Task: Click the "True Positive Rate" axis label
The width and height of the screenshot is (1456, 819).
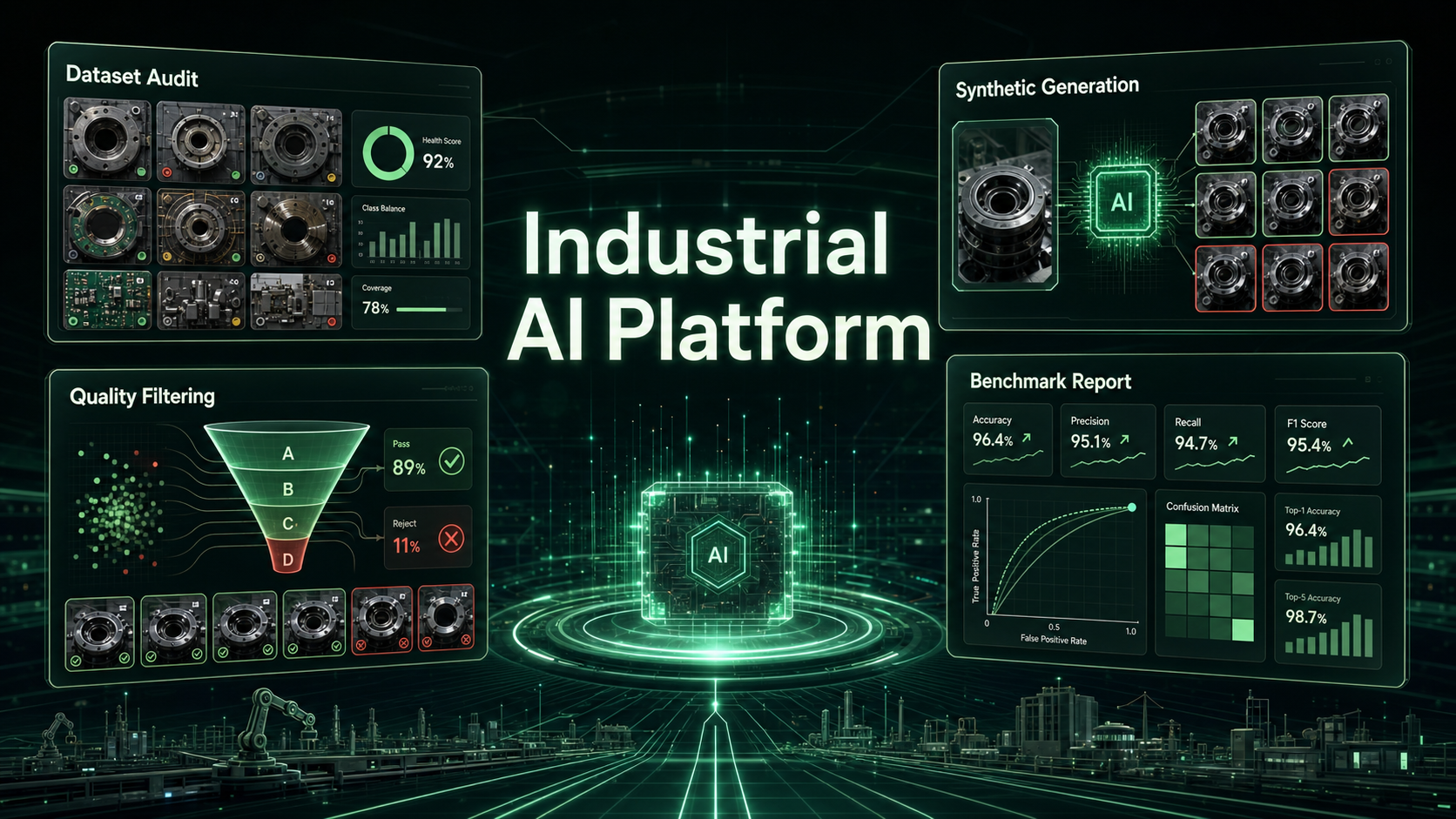Action: coord(976,567)
